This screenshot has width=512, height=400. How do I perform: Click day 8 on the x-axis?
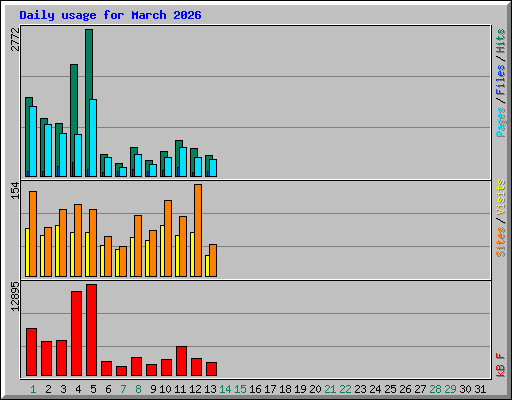click(138, 389)
